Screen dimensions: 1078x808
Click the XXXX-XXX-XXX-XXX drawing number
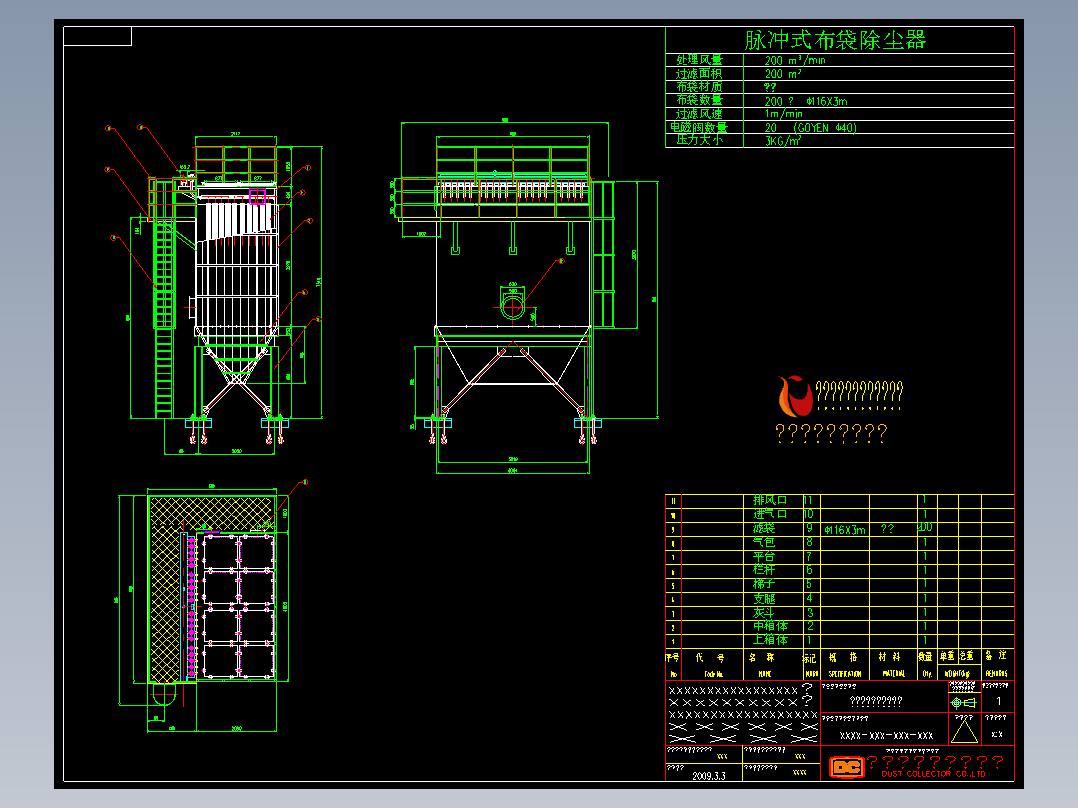coord(886,736)
